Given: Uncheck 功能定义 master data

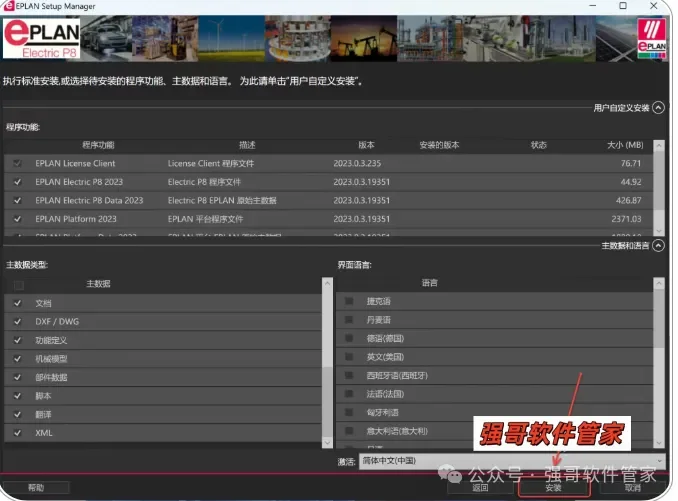Looking at the screenshot, I should [x=17, y=340].
